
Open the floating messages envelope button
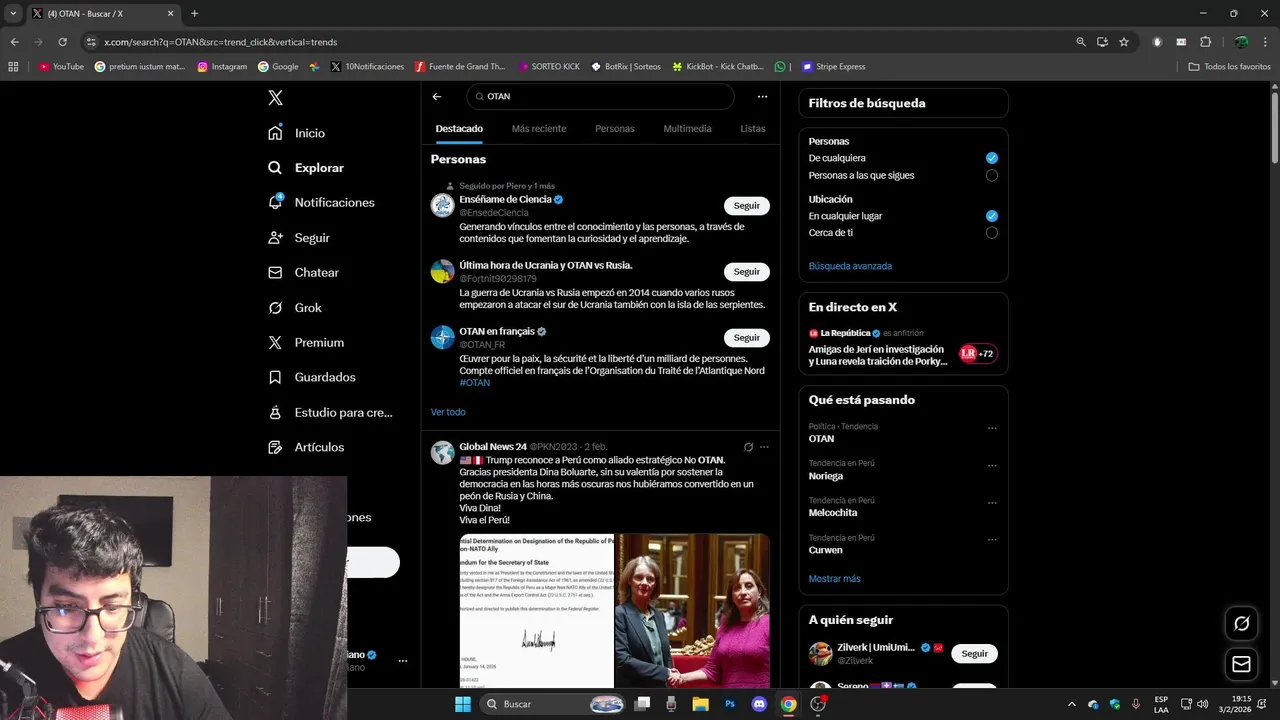(1242, 664)
